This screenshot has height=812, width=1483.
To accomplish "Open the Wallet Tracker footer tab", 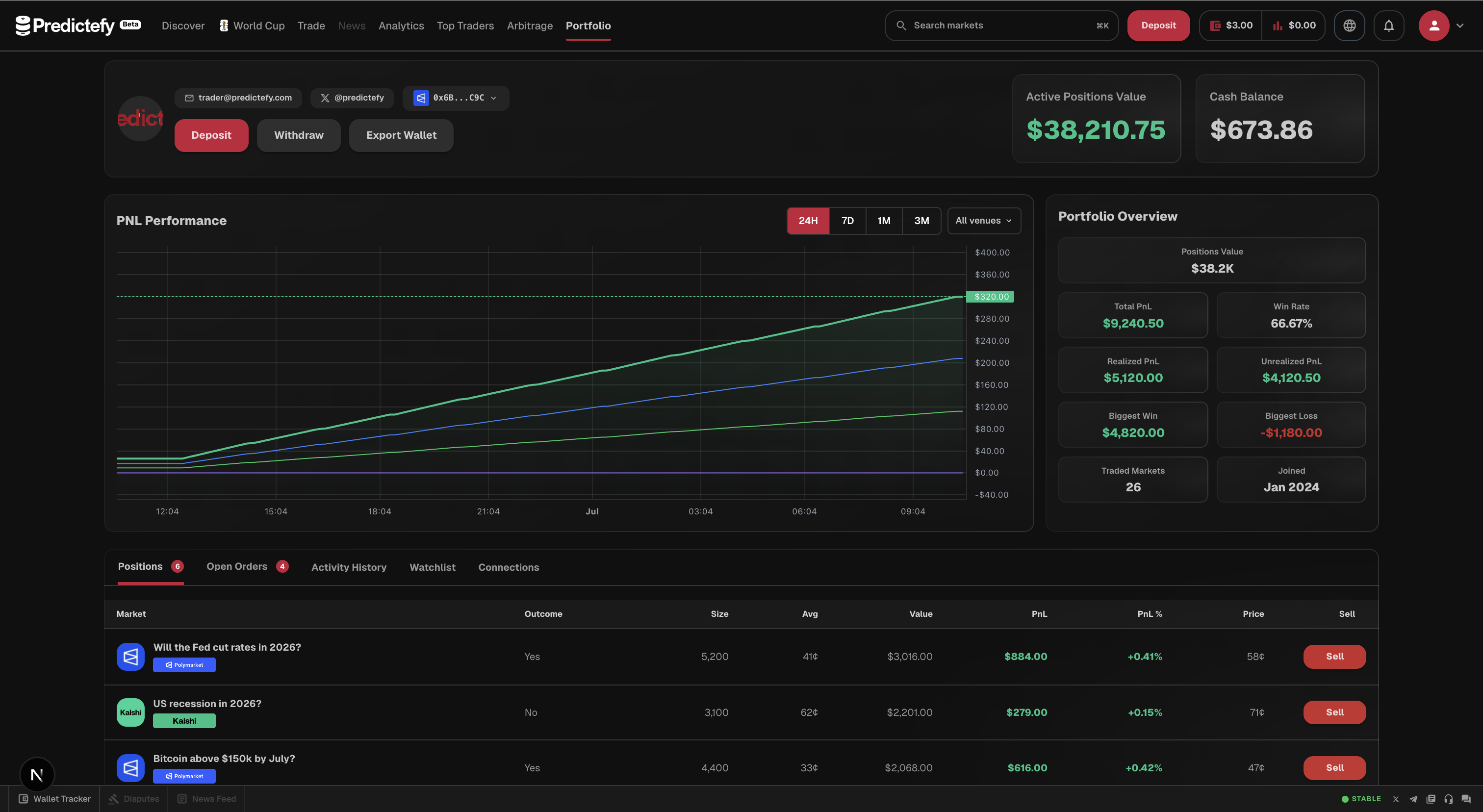I will pos(55,799).
